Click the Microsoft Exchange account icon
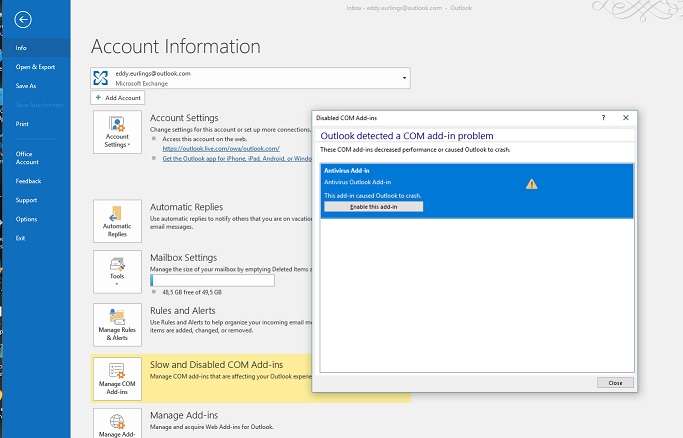Image resolution: width=683 pixels, height=438 pixels. 101,78
